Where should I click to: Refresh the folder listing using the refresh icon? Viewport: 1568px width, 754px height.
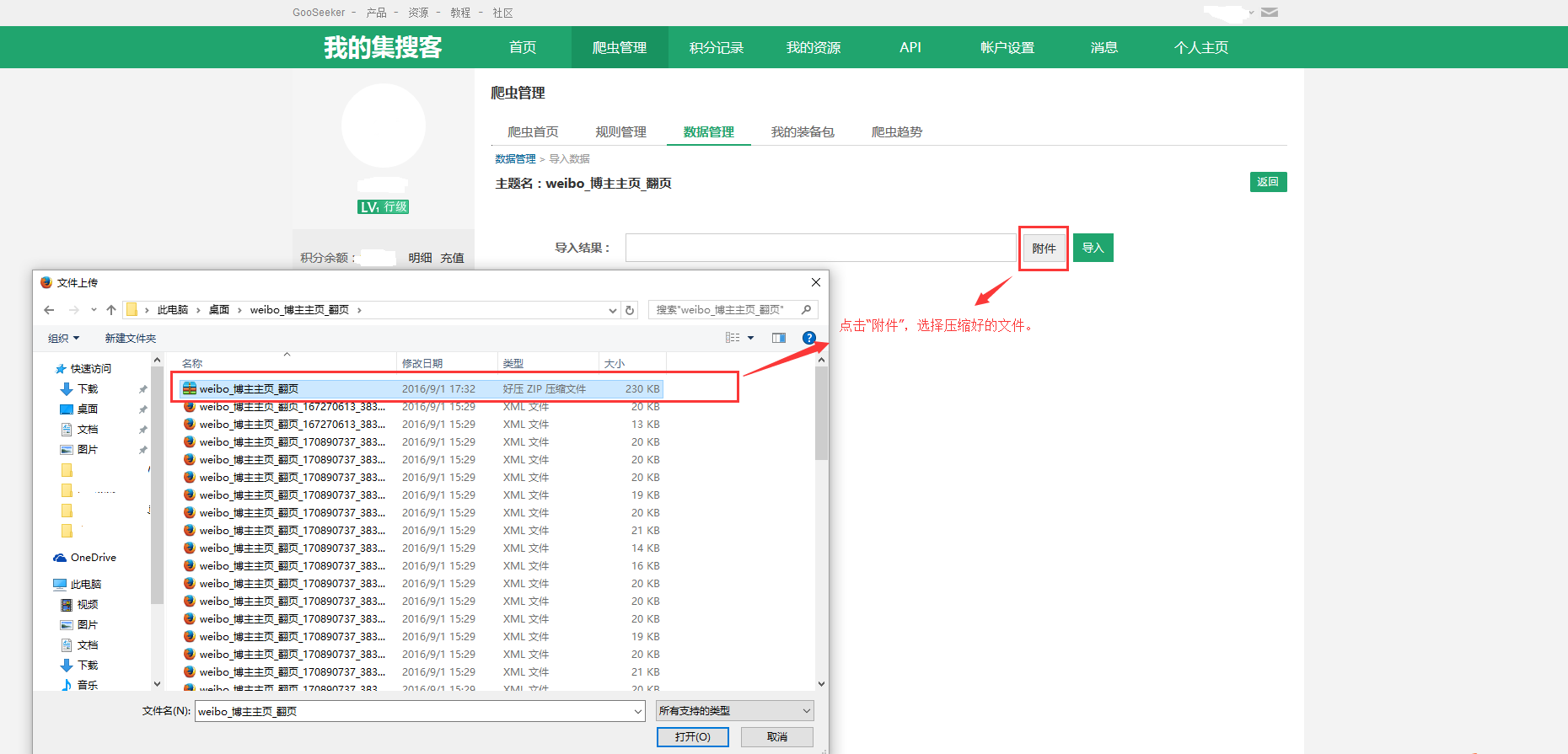click(x=630, y=310)
